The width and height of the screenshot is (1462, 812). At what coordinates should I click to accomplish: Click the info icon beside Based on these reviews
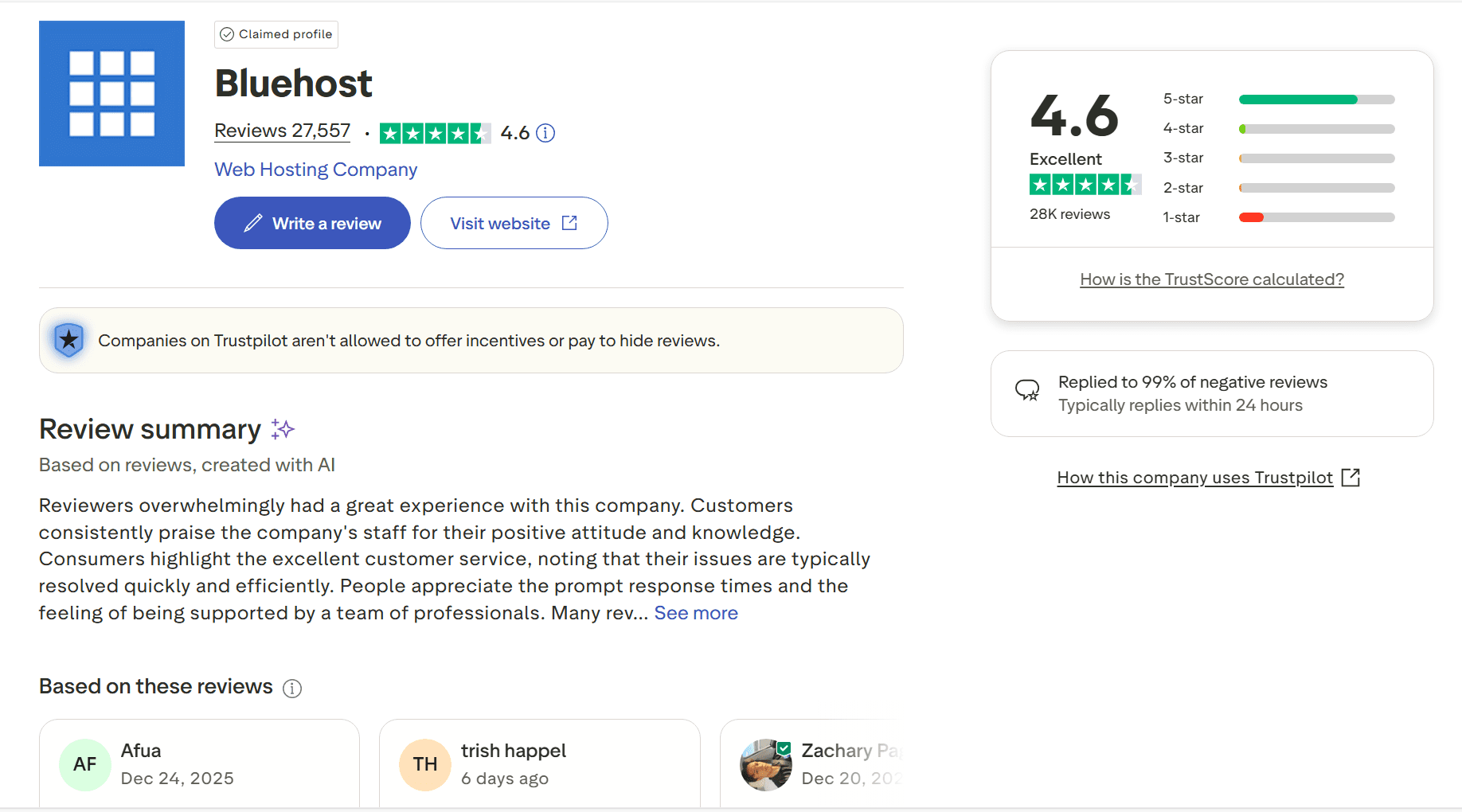(292, 688)
